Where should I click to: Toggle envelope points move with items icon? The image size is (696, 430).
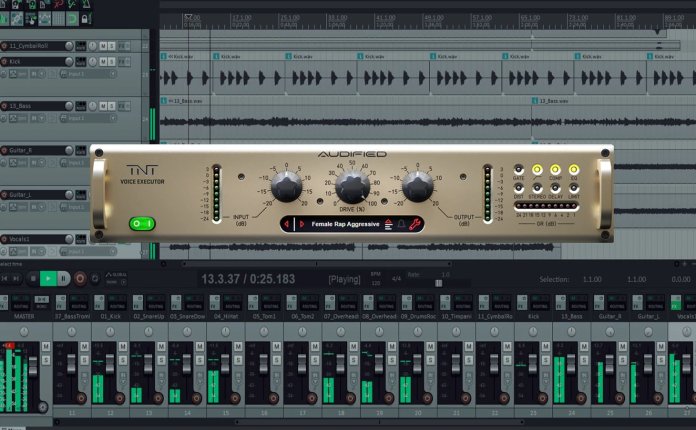44,19
